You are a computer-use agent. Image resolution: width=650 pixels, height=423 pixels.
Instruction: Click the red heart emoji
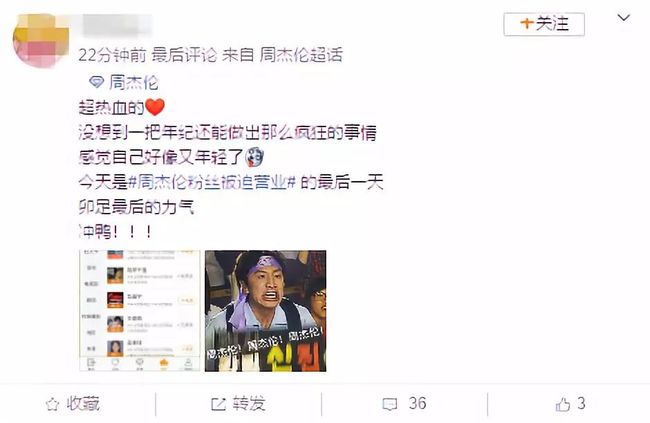pyautogui.click(x=155, y=107)
